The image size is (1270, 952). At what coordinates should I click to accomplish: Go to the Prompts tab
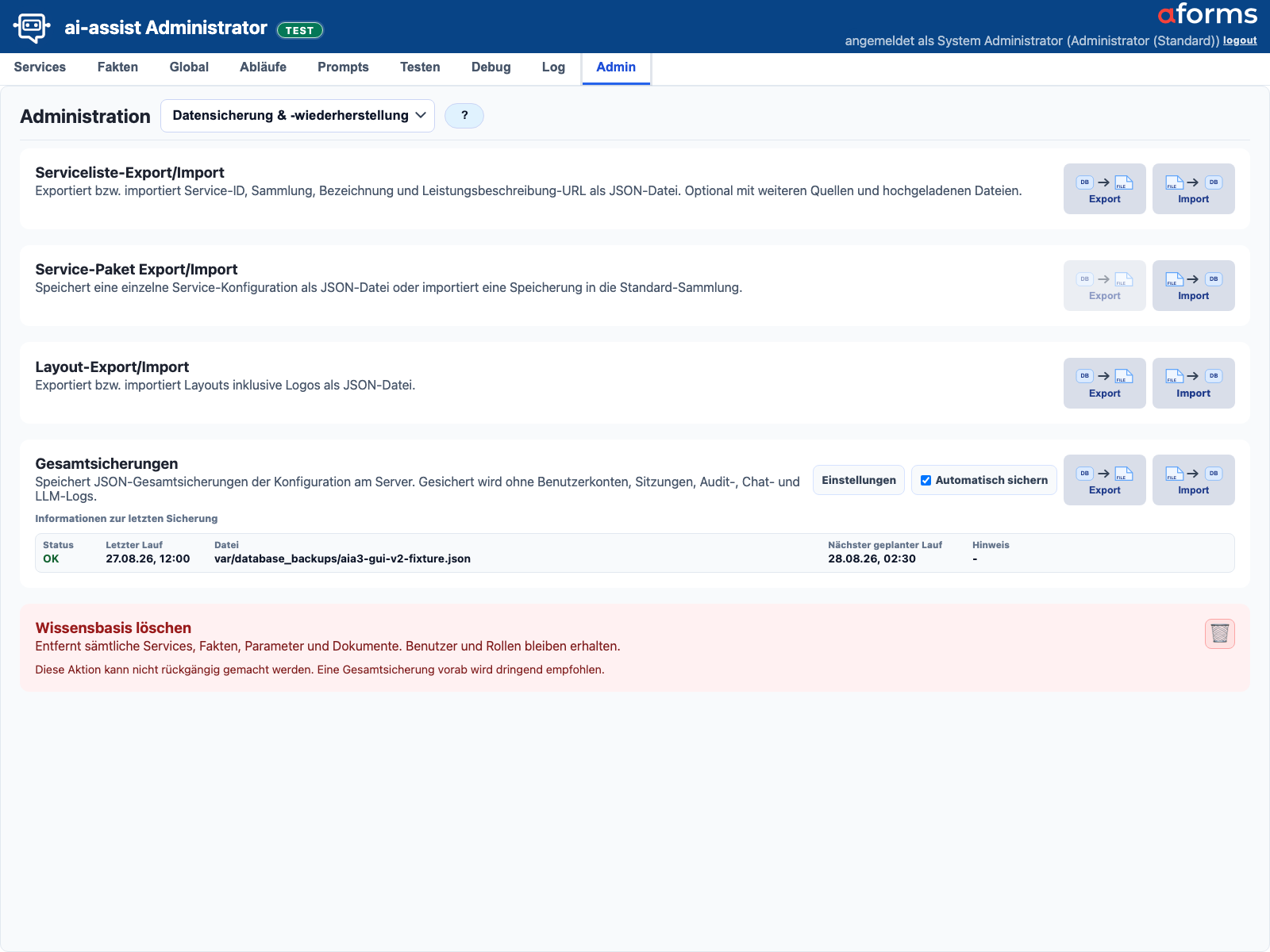pyautogui.click(x=343, y=67)
